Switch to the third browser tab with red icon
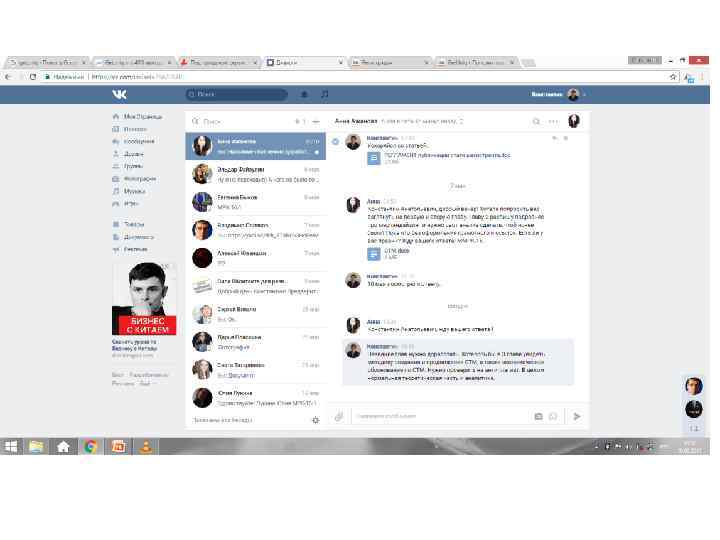The width and height of the screenshot is (720, 540). pos(219,62)
